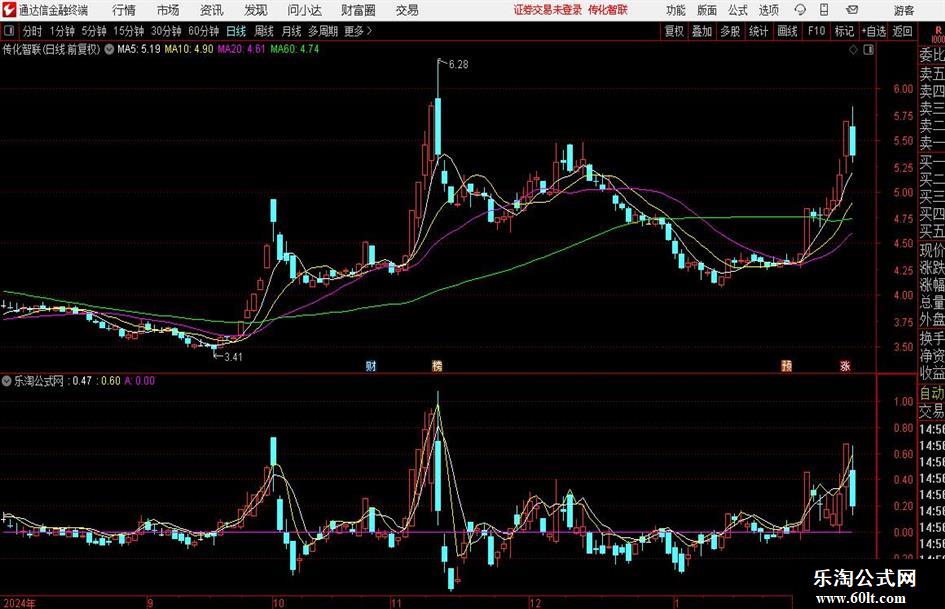This screenshot has height=609, width=945.
Task: Open F10 company info
Action: coord(817,31)
